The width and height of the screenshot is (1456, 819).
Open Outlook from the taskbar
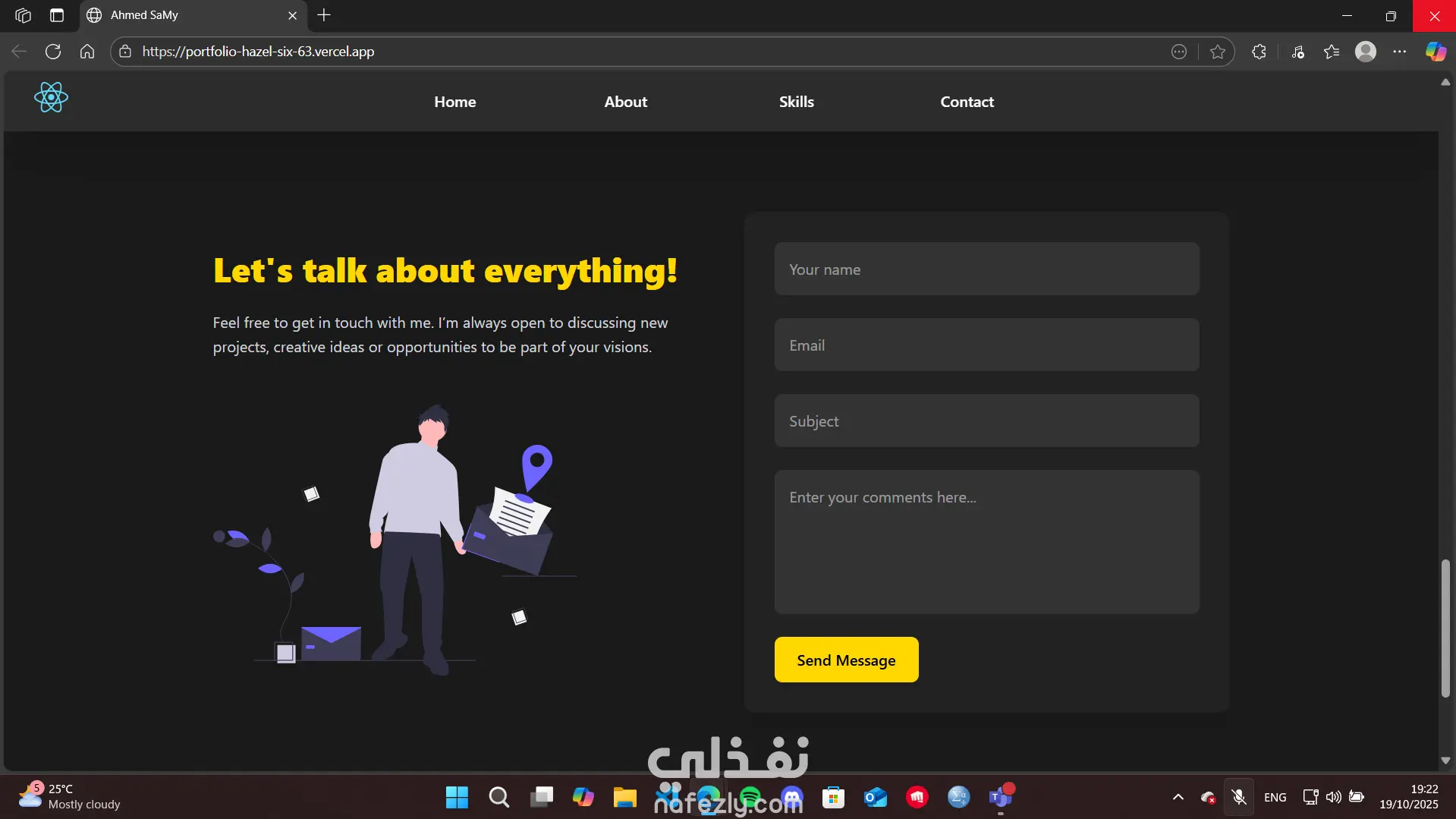click(x=876, y=798)
